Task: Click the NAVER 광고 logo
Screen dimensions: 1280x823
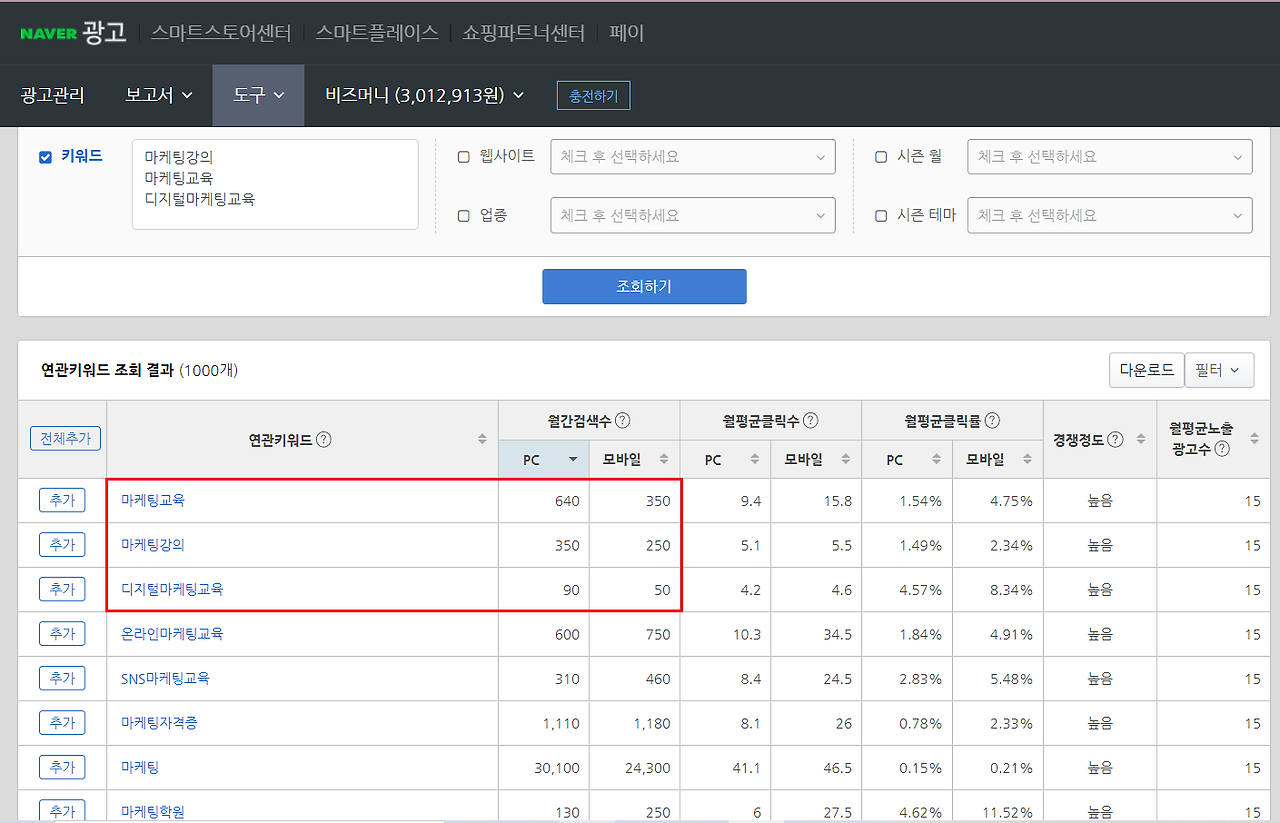Action: [73, 32]
